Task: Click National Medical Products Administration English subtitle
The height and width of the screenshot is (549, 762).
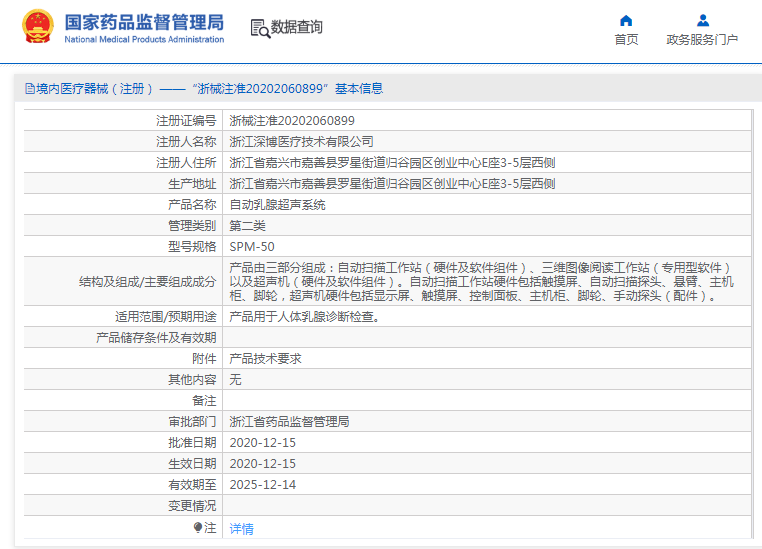Action: pyautogui.click(x=144, y=40)
